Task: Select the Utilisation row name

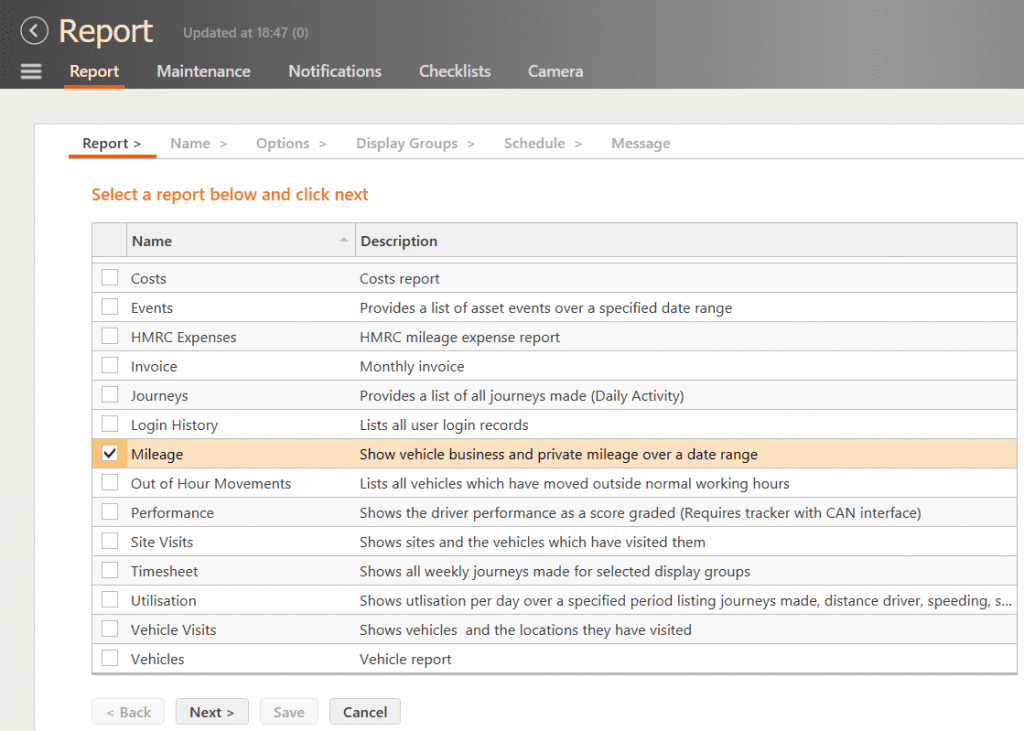Action: 163,601
